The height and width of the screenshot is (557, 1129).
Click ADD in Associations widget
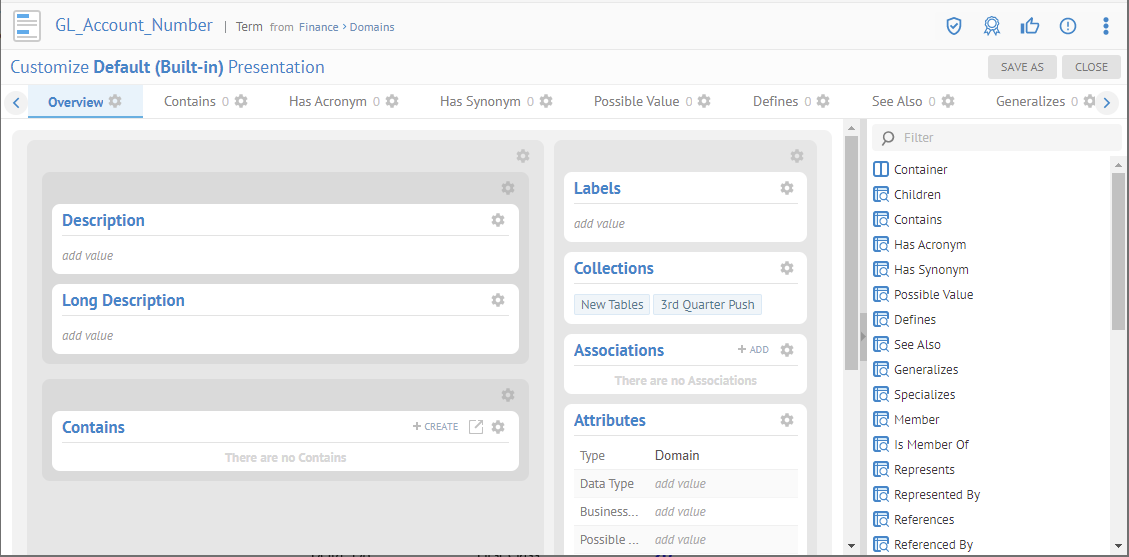coord(753,350)
